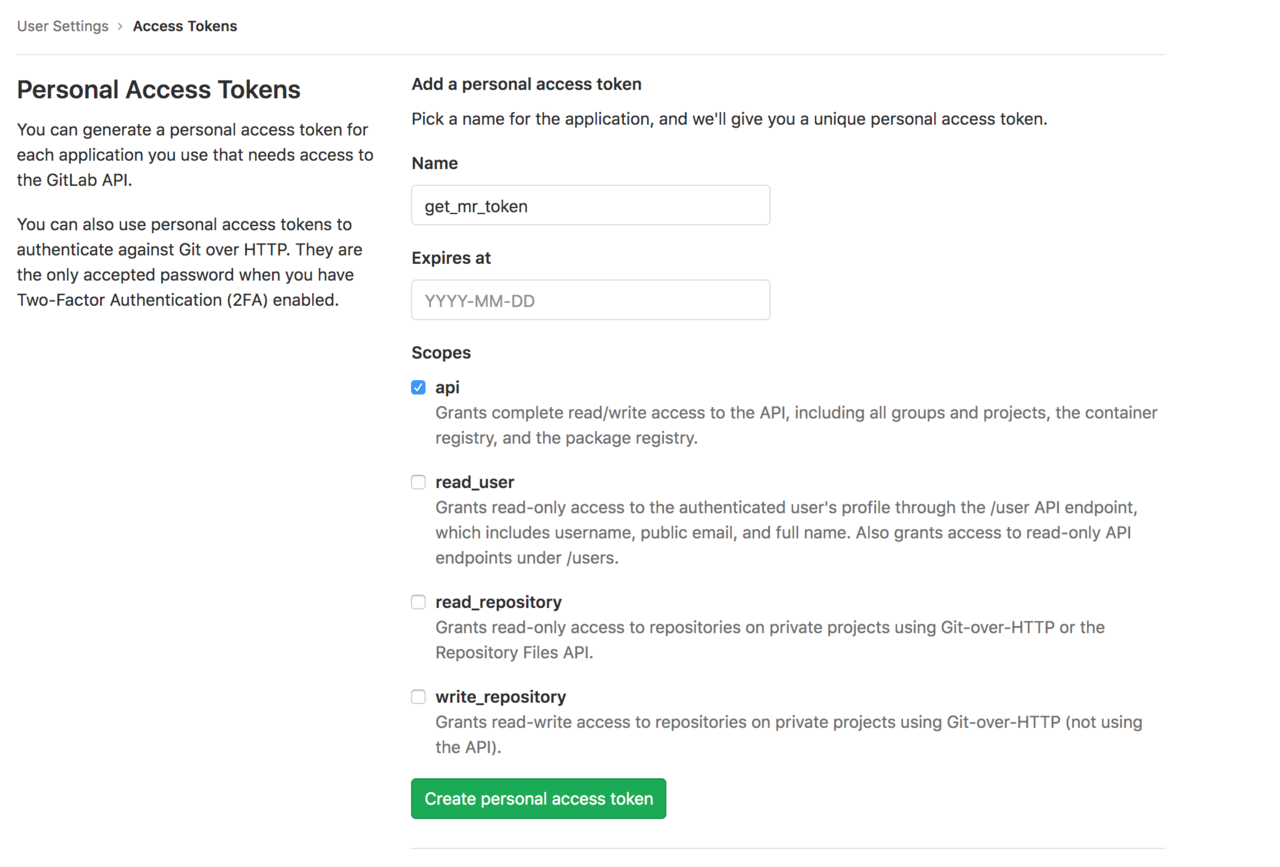Image resolution: width=1280 pixels, height=867 pixels.
Task: Click the Personal Access Tokens heading
Action: (x=158, y=90)
